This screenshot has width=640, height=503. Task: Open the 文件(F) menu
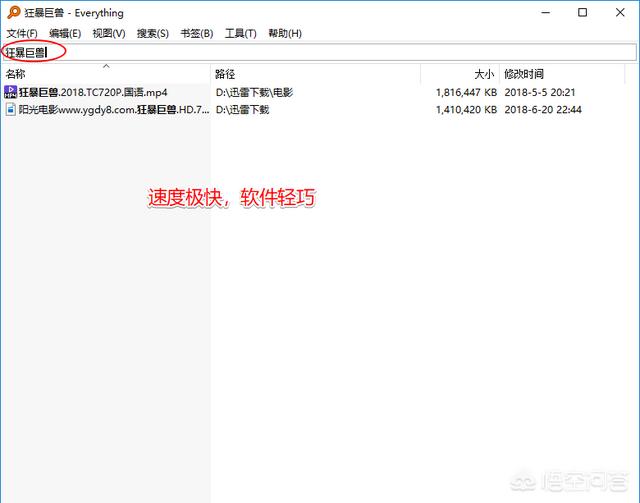(22, 33)
